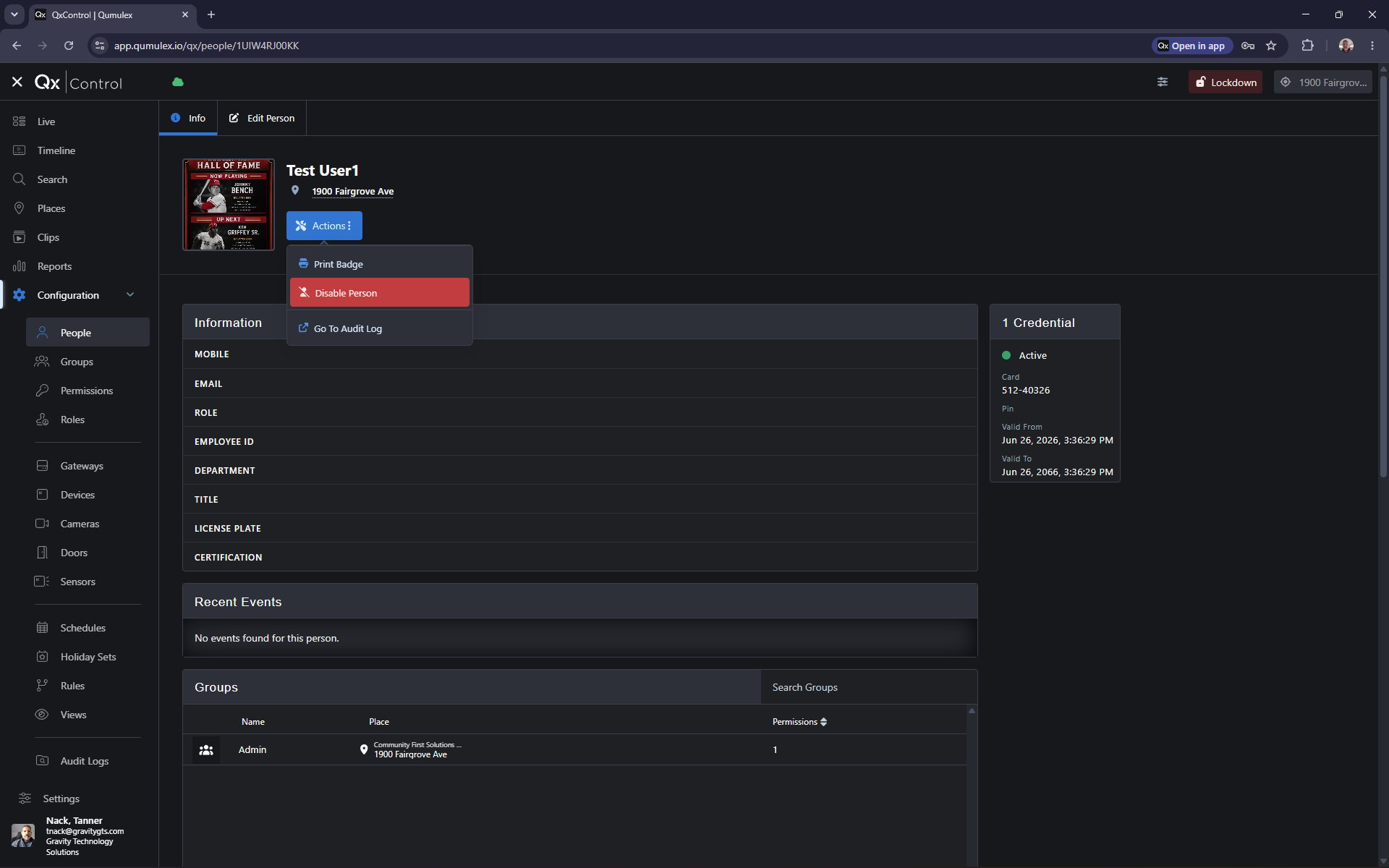Close the QxControl browser tab
This screenshot has width=1389, height=868.
click(185, 14)
